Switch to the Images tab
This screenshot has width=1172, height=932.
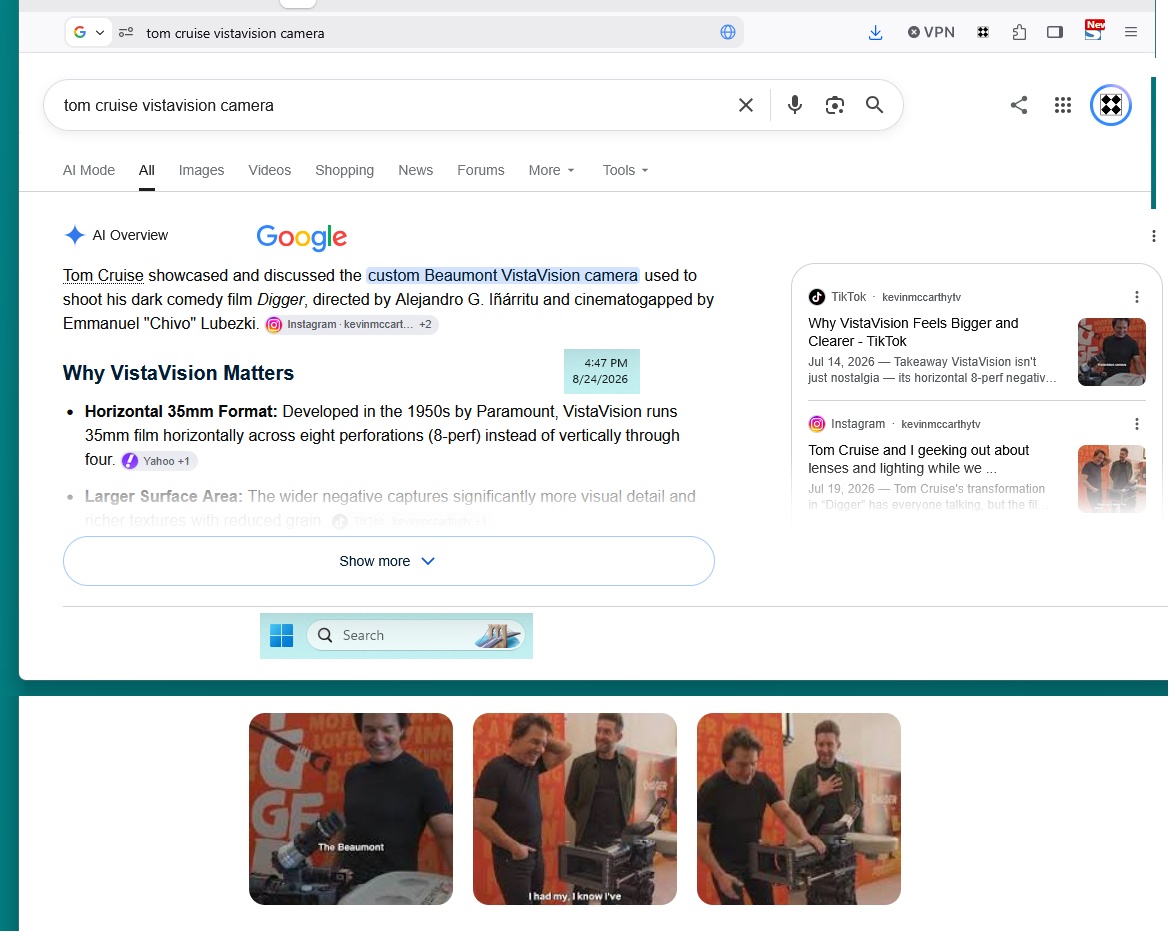[x=201, y=170]
